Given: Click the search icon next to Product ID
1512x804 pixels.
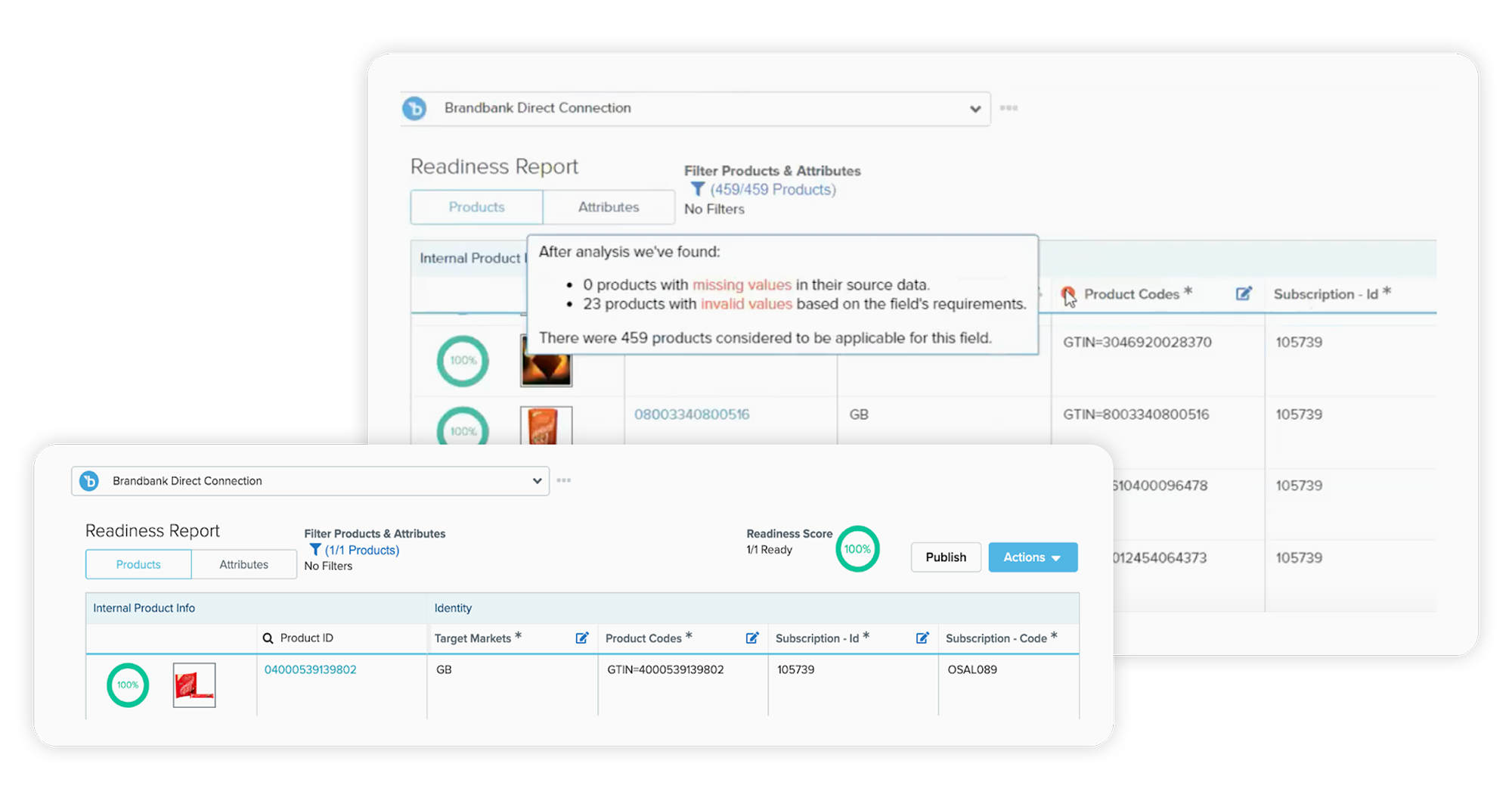Looking at the screenshot, I should coord(268,638).
